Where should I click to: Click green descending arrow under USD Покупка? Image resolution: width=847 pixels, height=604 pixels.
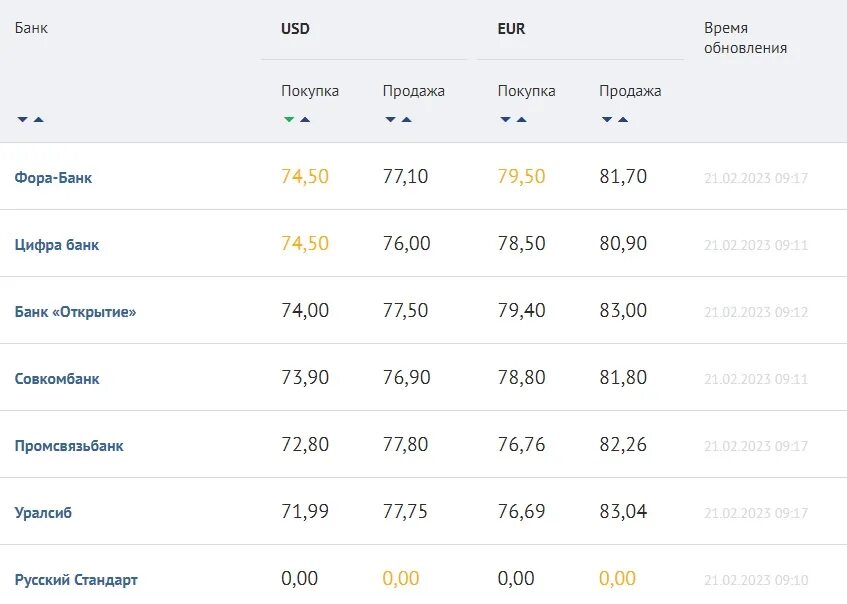pos(289,120)
